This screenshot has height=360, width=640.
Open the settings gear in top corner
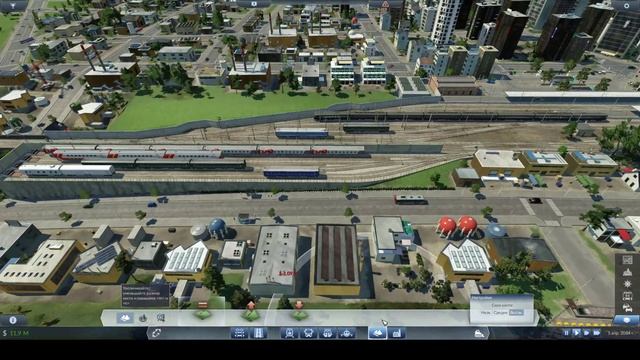(627, 6)
